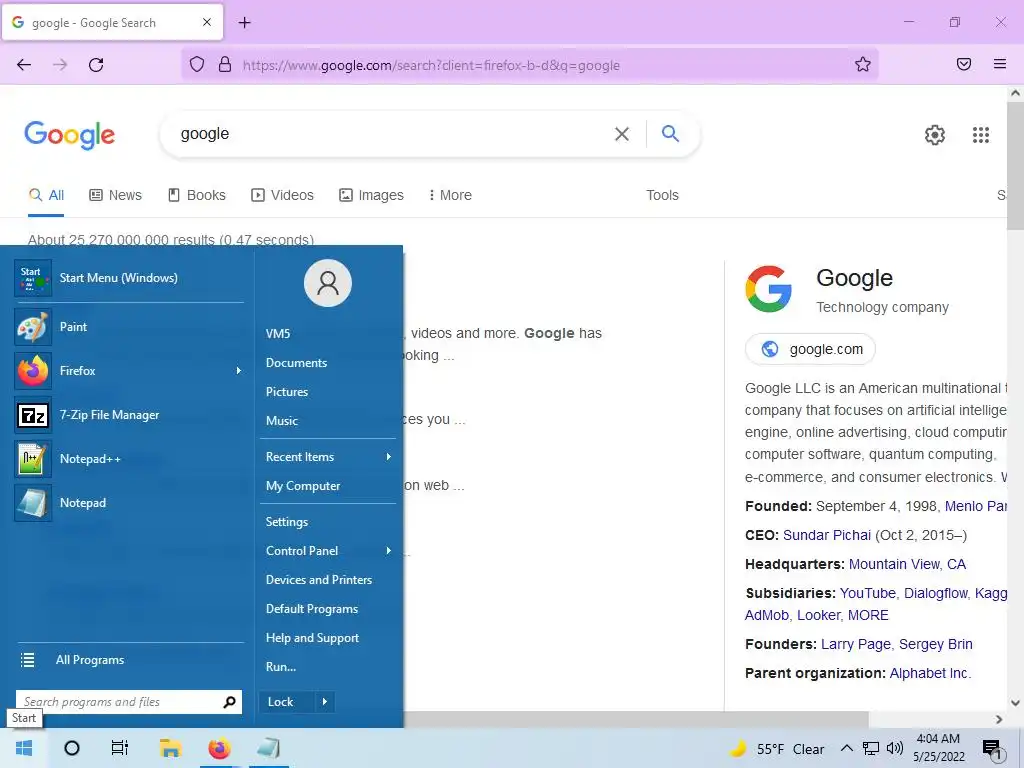
Task: Open My Computer in the start menu
Action: coord(303,486)
